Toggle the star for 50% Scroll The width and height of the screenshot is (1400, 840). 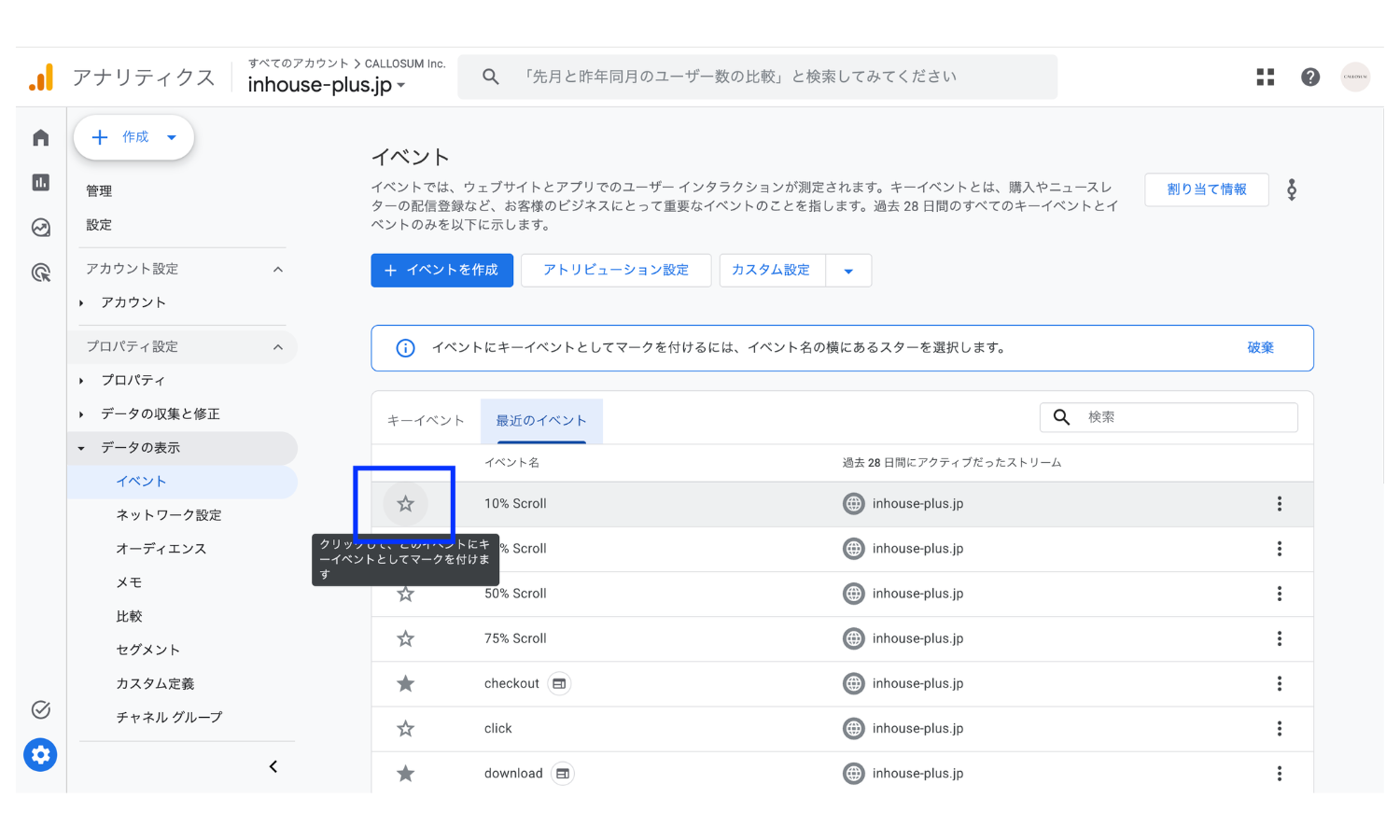405,594
